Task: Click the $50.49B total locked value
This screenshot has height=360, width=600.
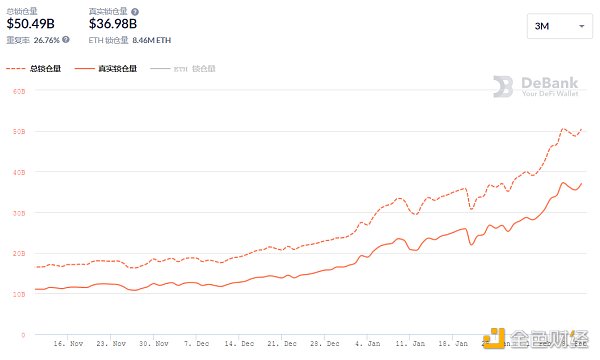Action: pyautogui.click(x=31, y=24)
